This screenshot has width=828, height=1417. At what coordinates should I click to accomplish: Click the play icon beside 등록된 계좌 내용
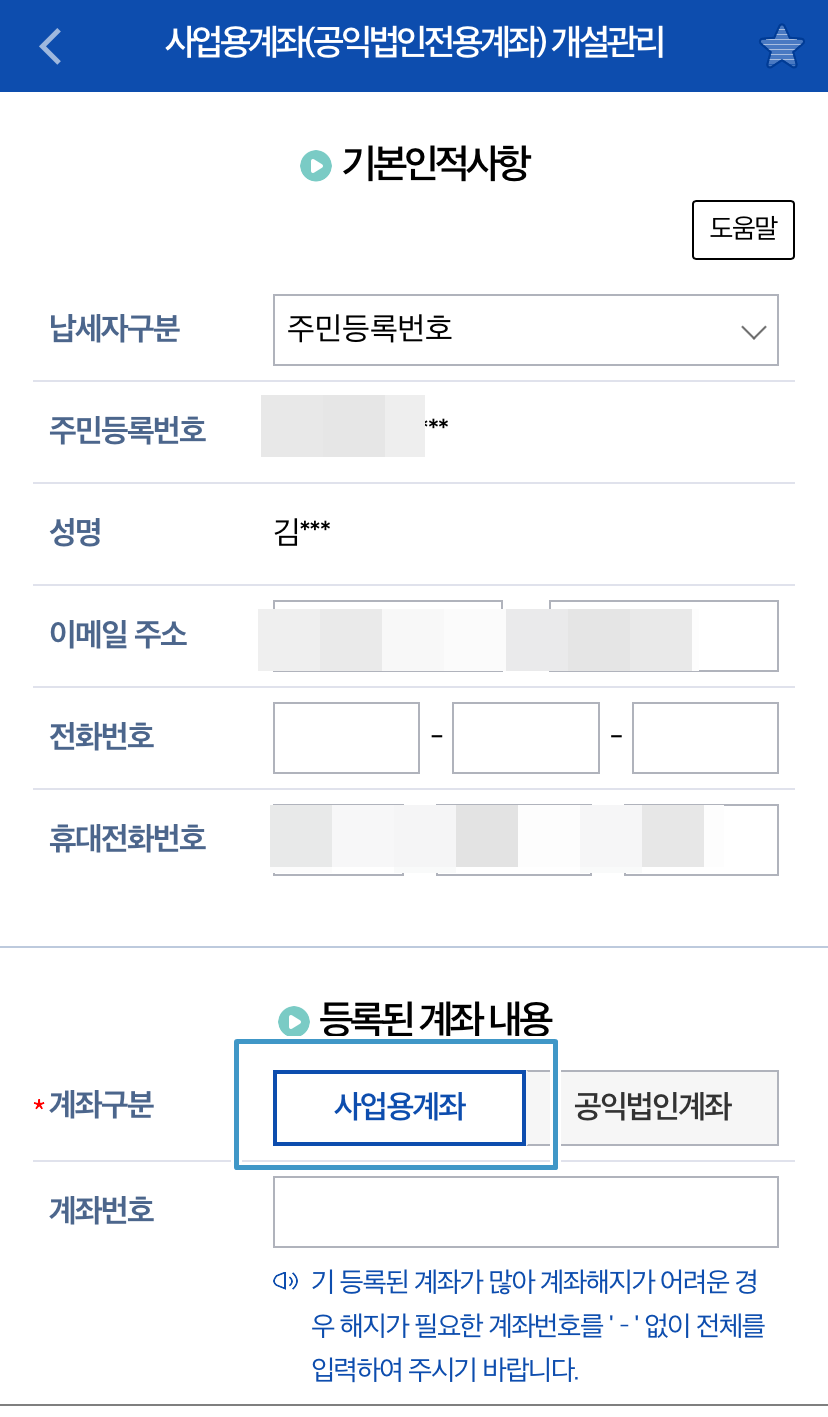(x=292, y=1024)
